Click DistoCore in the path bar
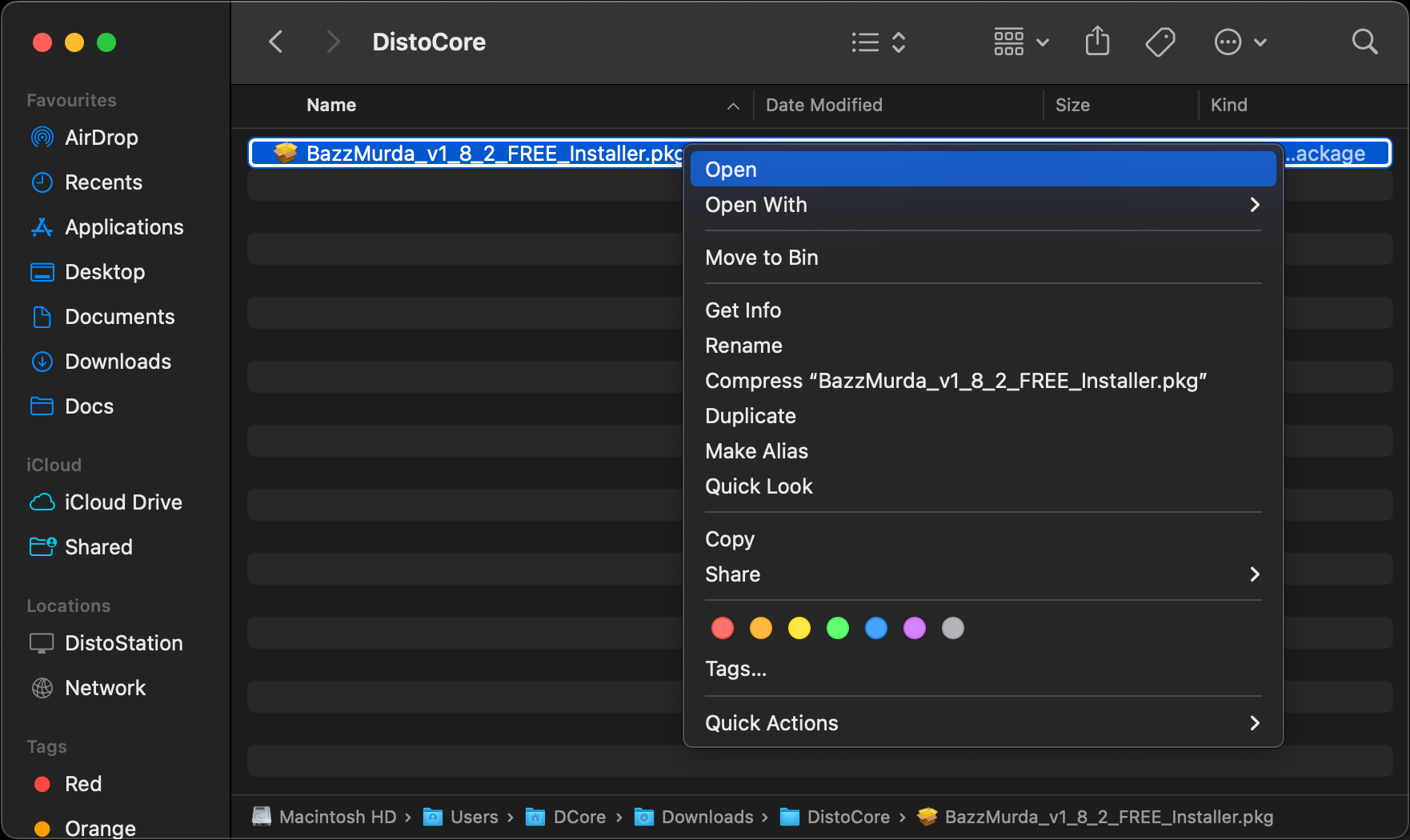Image resolution: width=1410 pixels, height=840 pixels. [835, 817]
